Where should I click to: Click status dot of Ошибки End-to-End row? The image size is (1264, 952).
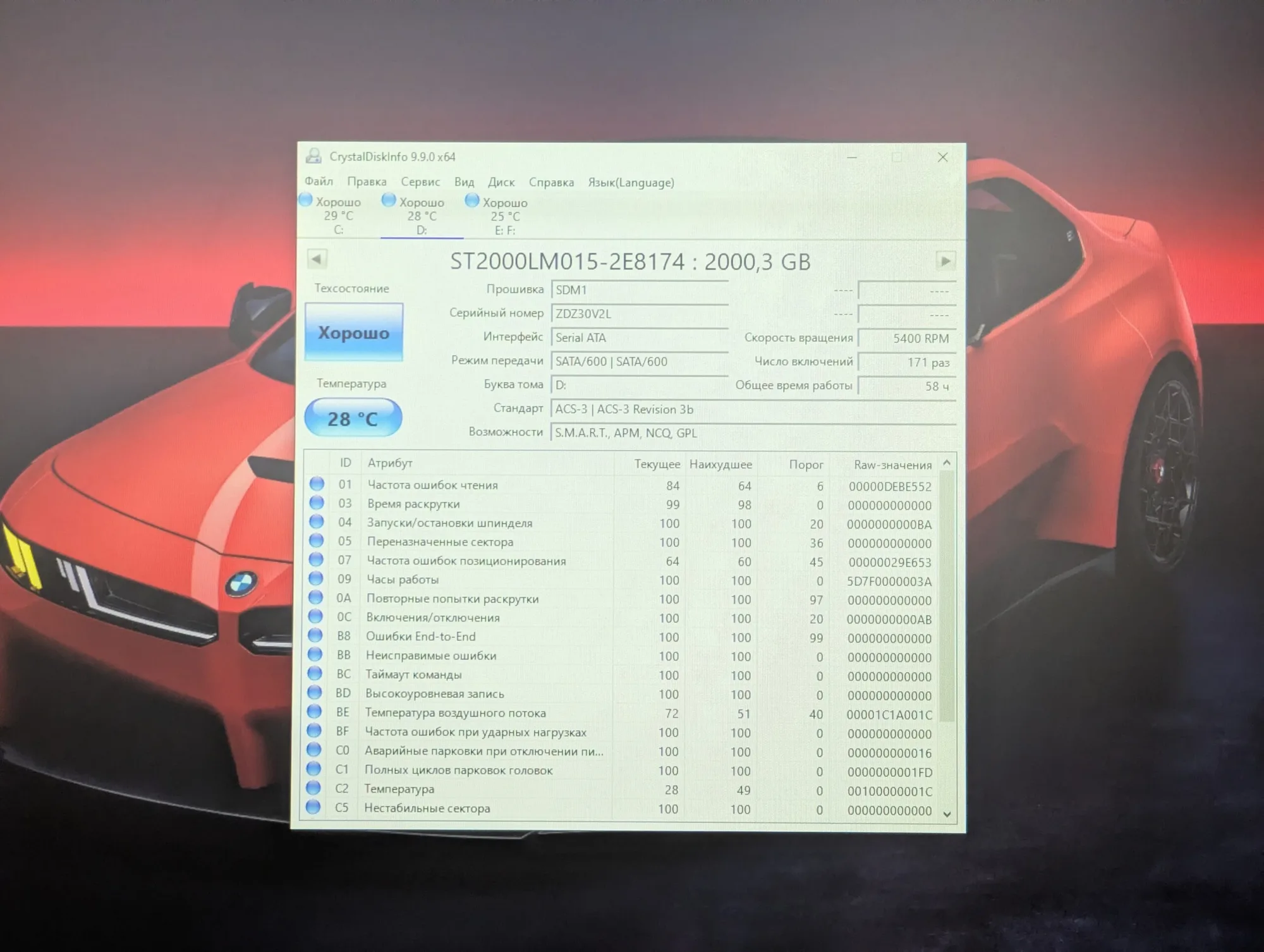[x=315, y=636]
